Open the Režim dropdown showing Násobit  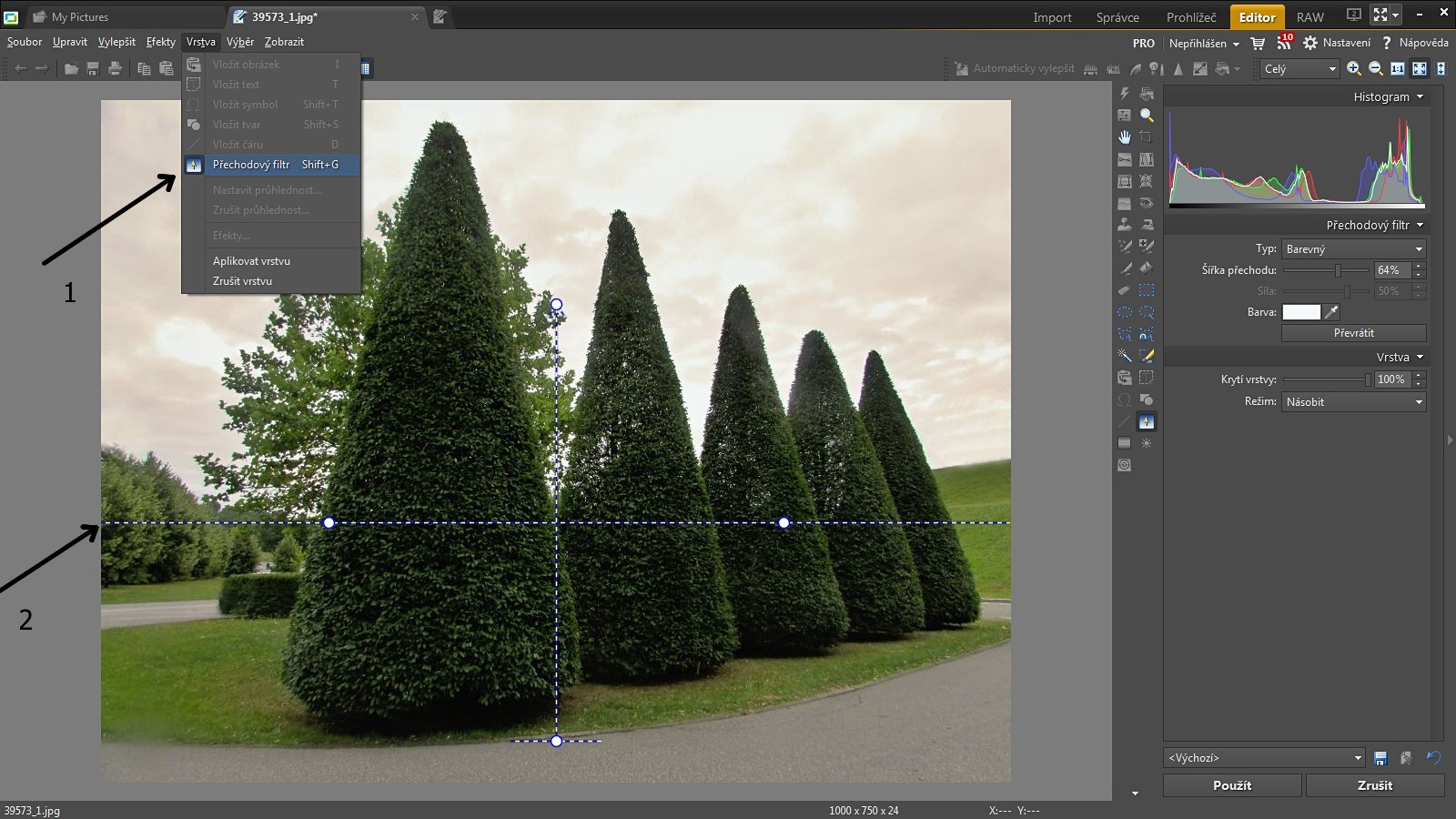(1353, 402)
